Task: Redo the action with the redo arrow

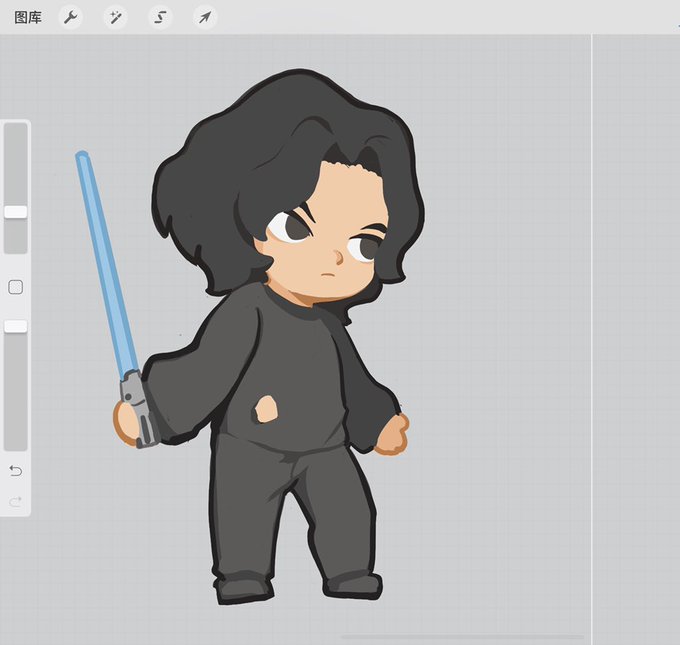Action: pos(16,502)
